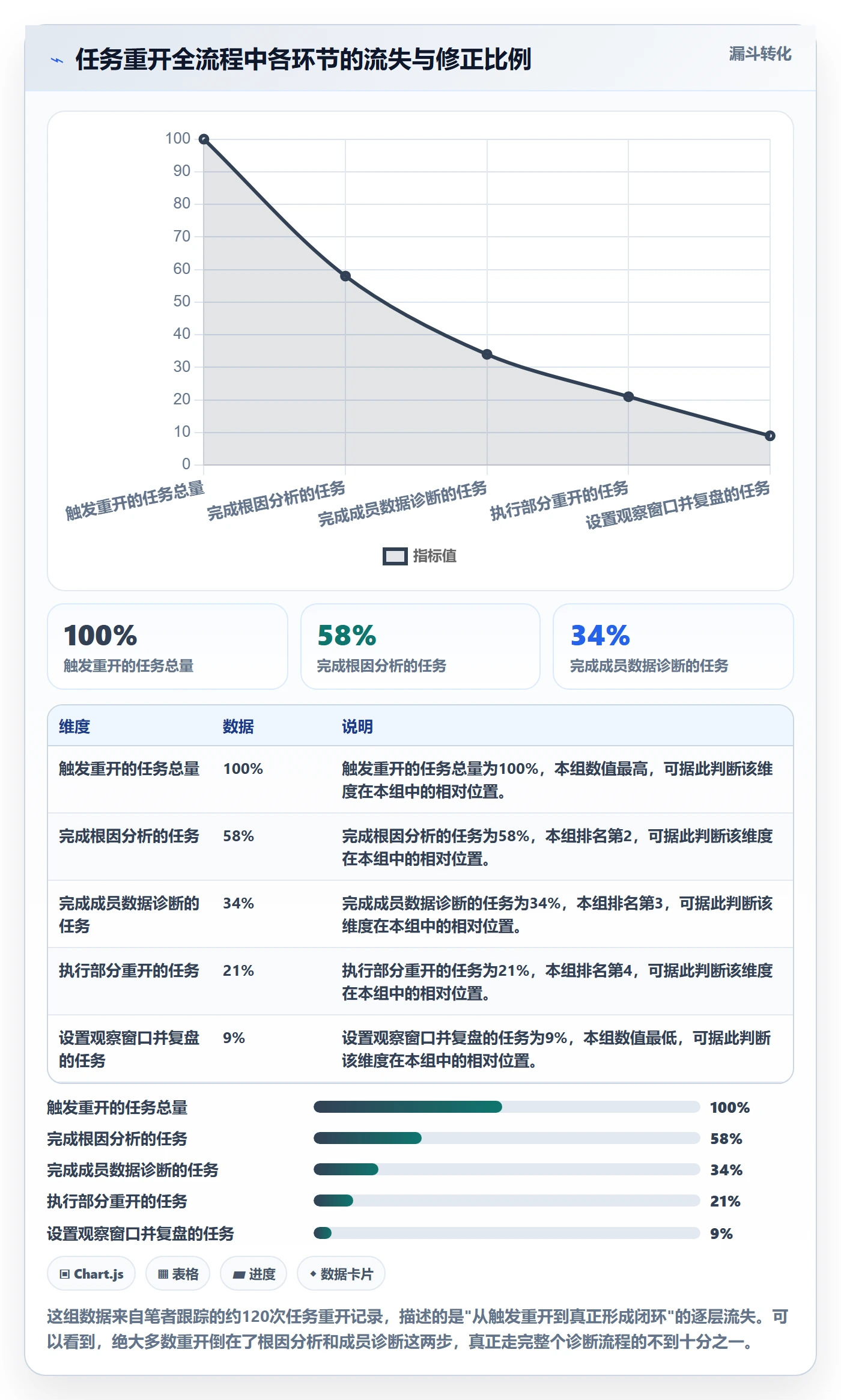Viewport: 841px width, 1400px height.
Task: Select table cell 触发重开的任务总量
Action: click(129, 769)
